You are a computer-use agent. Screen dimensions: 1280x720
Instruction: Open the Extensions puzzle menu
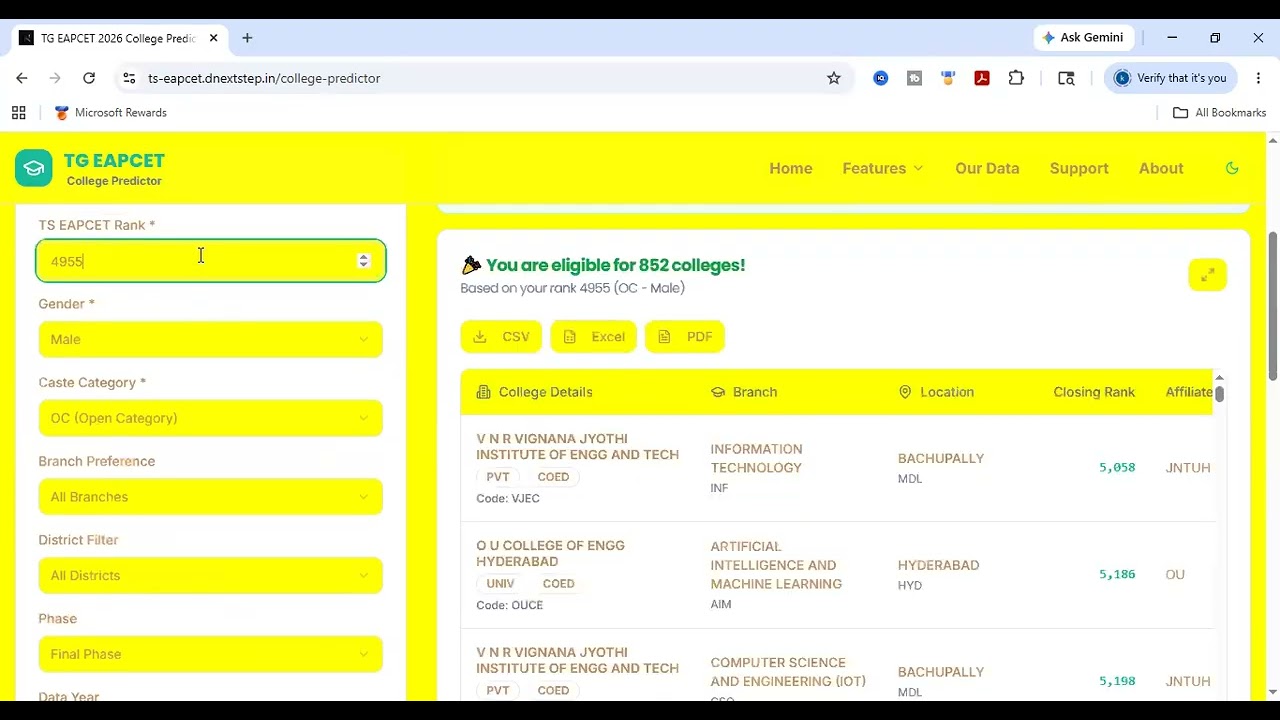click(x=1016, y=78)
